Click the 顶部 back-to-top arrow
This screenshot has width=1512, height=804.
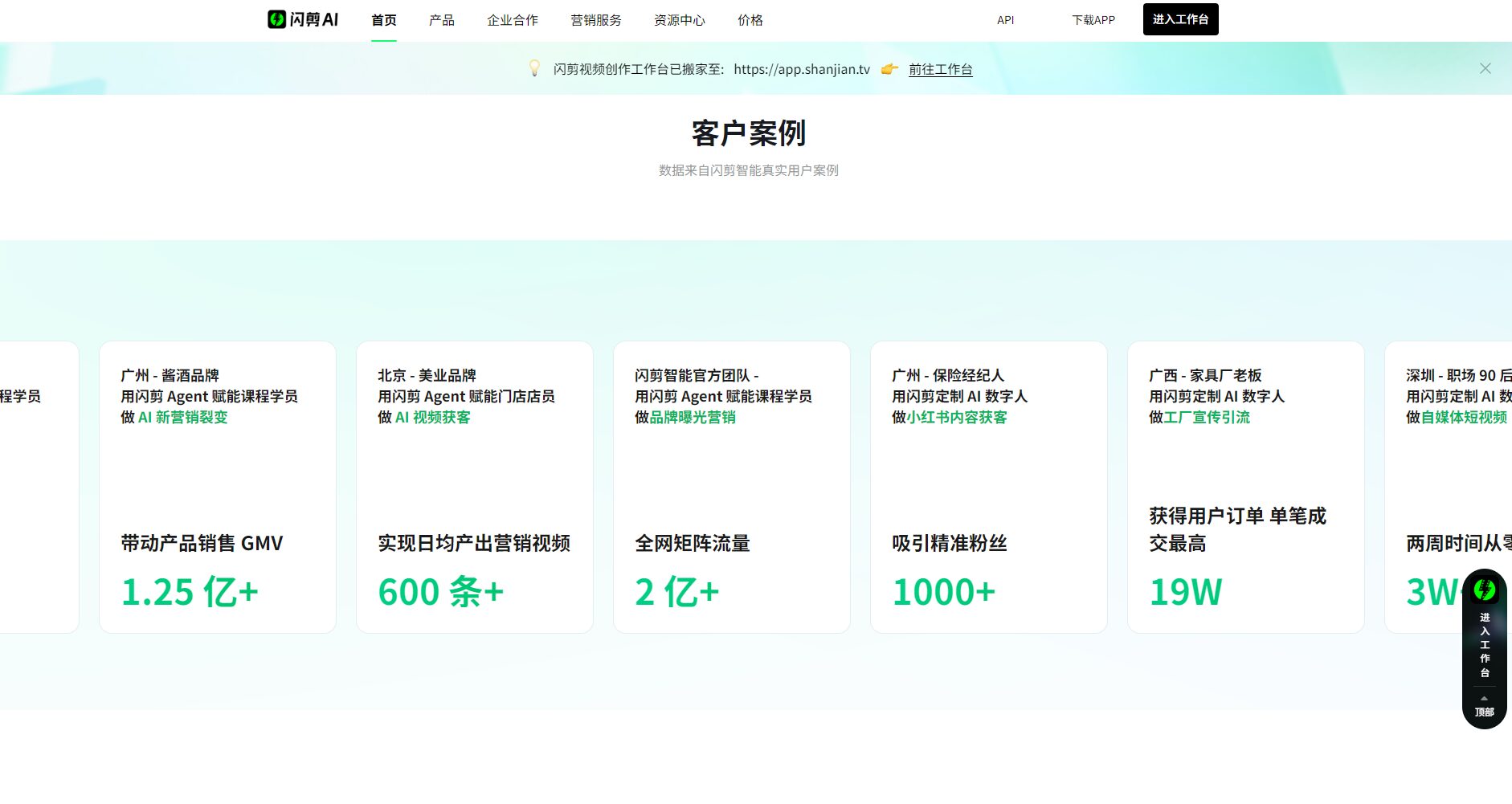tap(1485, 707)
